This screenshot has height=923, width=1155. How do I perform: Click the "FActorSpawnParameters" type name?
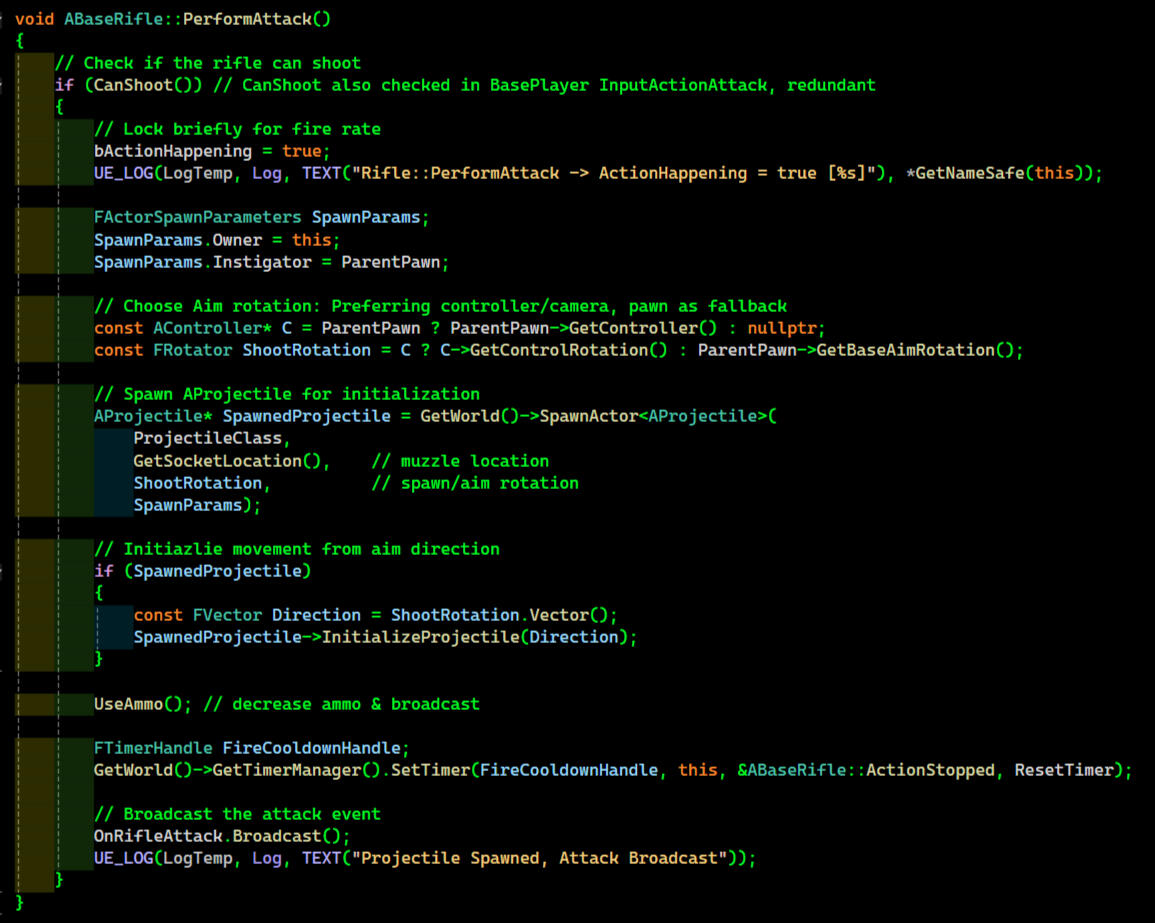click(197, 218)
